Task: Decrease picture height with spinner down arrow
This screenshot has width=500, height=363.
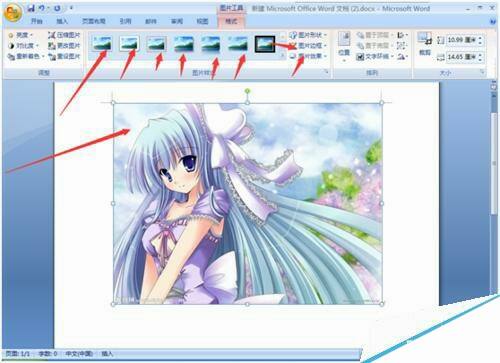Action: [480, 43]
